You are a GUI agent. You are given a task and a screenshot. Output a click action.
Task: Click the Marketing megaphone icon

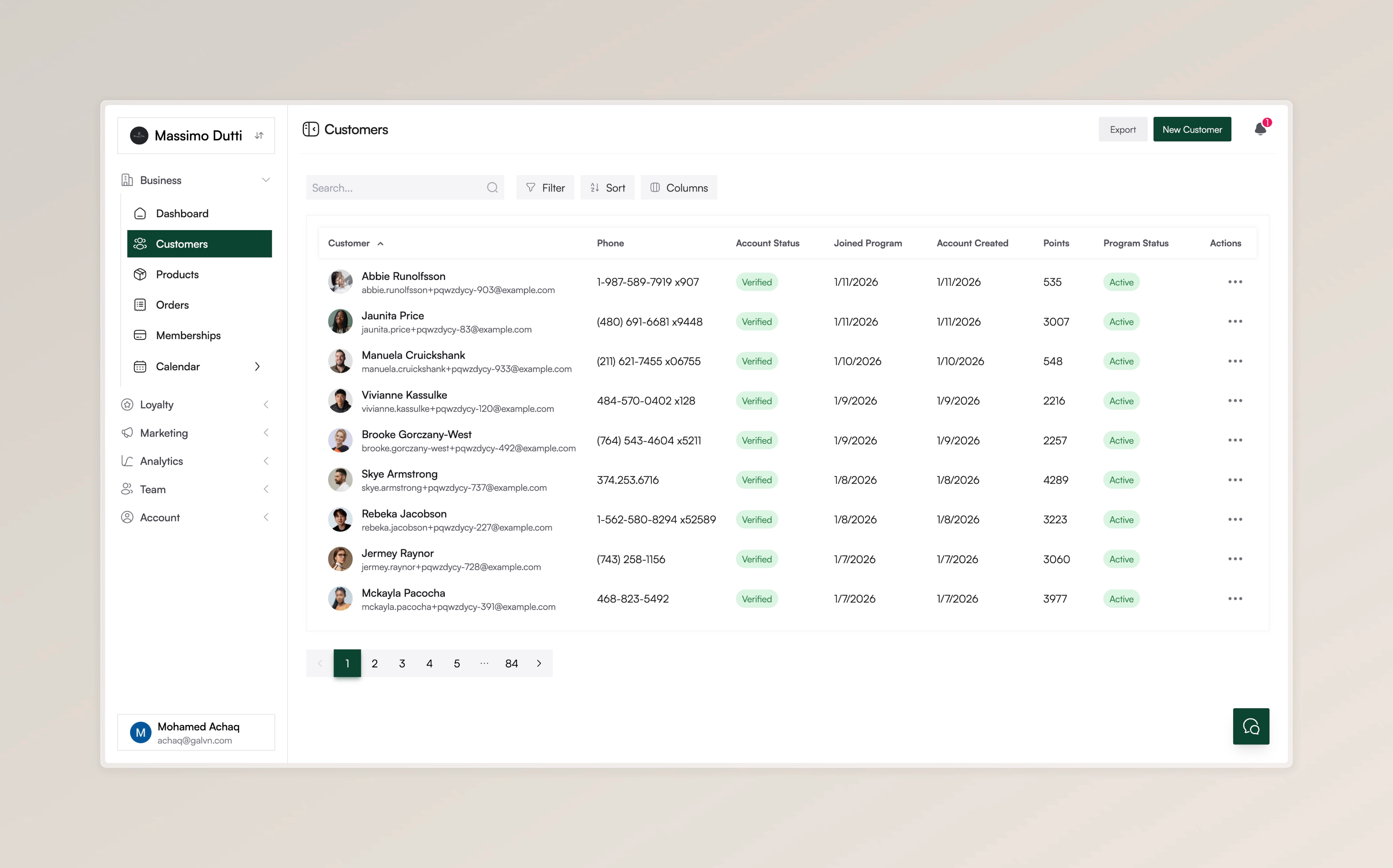click(x=128, y=432)
